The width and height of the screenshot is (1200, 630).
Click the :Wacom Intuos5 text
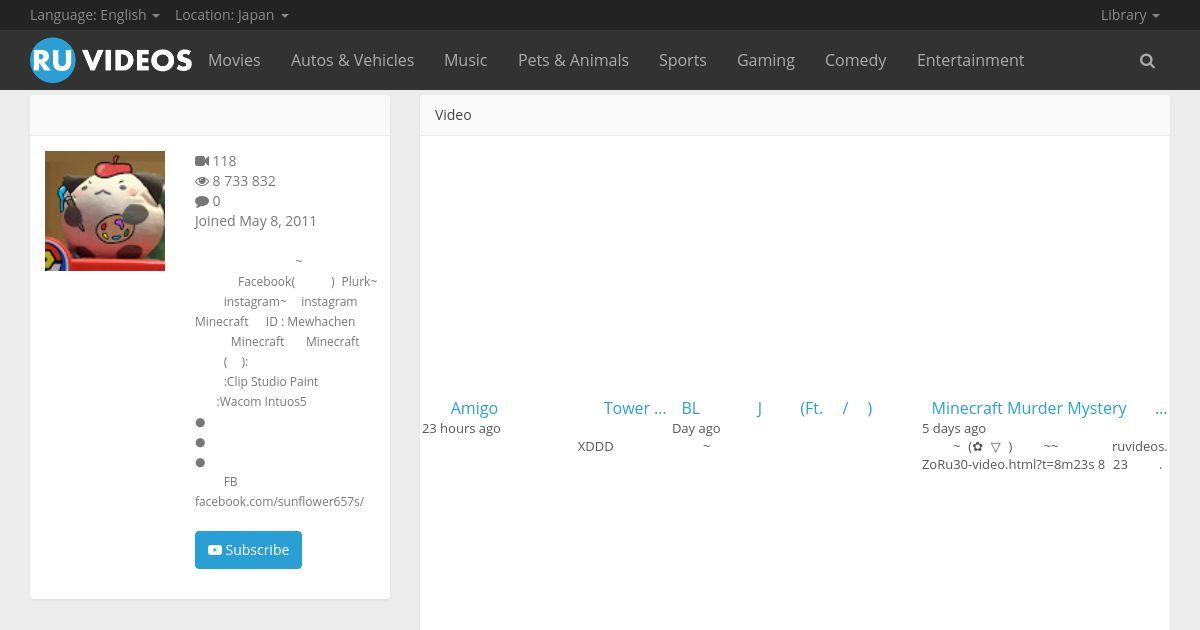tap(262, 401)
